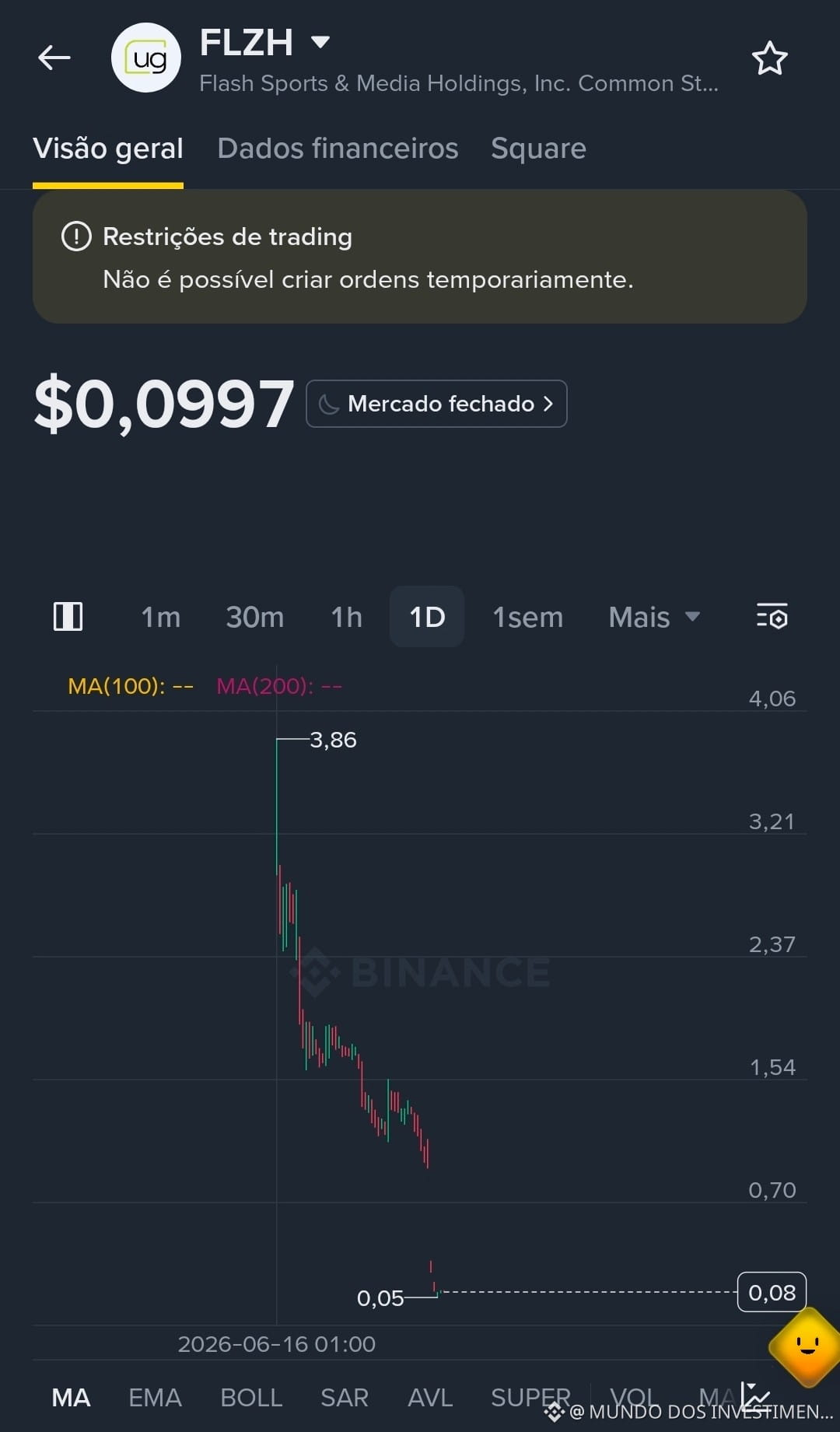This screenshot has width=840, height=1432.
Task: Expand Mercado fechado market status details
Action: coord(436,404)
